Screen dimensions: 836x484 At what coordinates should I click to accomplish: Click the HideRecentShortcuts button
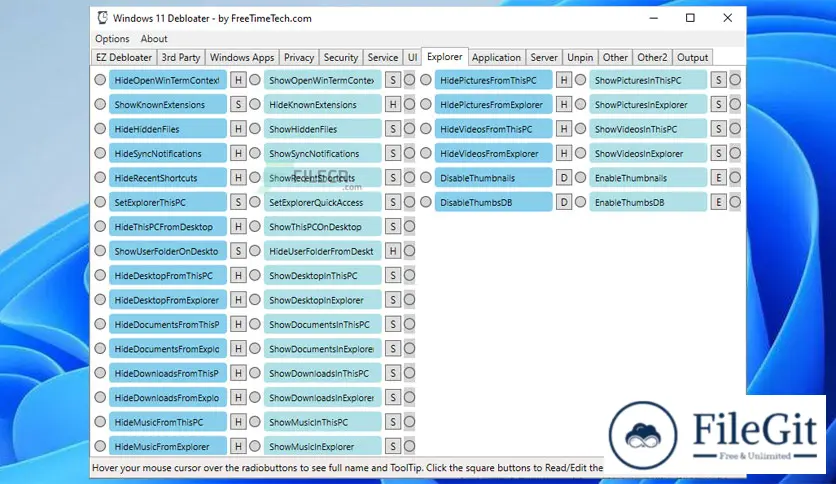pyautogui.click(x=168, y=178)
